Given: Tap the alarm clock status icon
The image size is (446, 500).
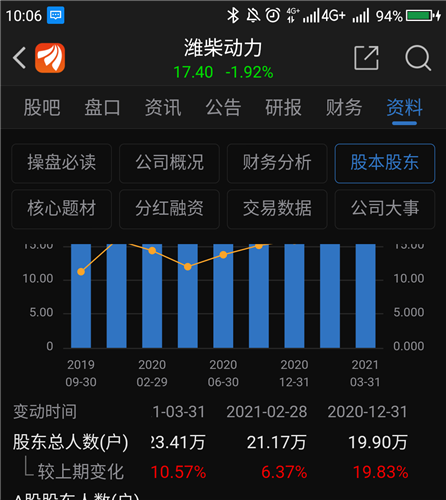Looking at the screenshot, I should tap(273, 16).
